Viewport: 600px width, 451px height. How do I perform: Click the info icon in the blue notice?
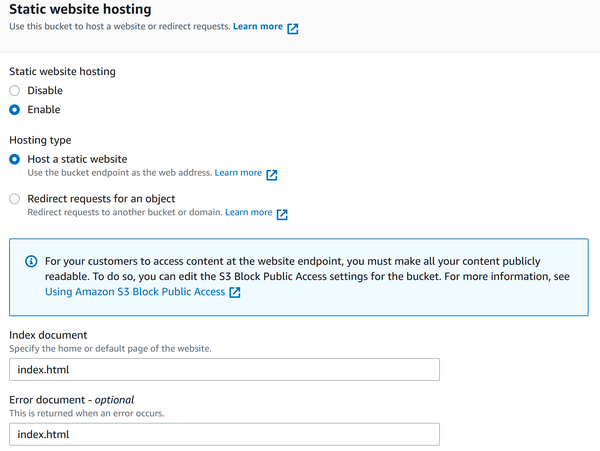pos(28,260)
